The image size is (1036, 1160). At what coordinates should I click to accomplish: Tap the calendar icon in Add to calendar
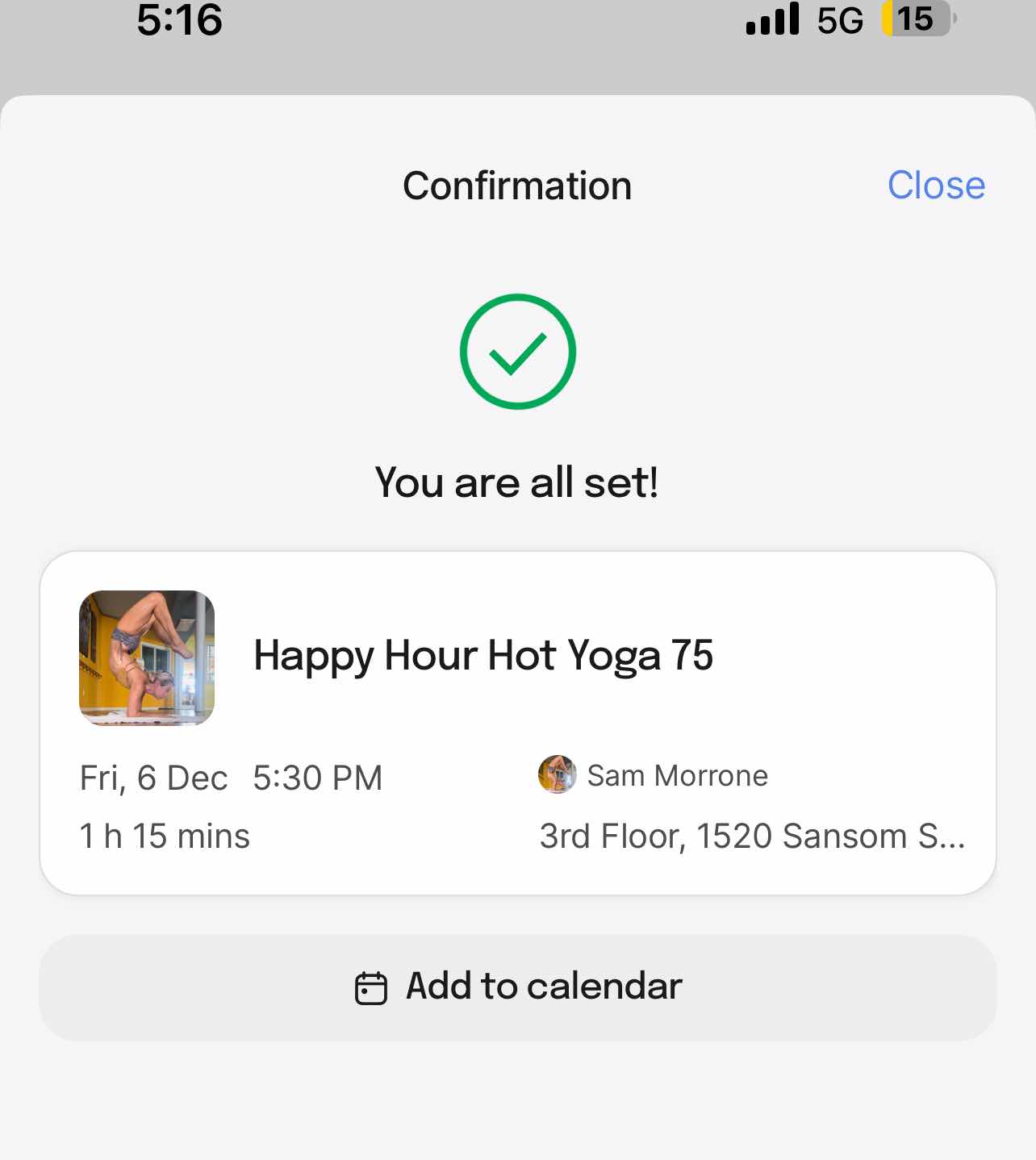[x=371, y=987]
